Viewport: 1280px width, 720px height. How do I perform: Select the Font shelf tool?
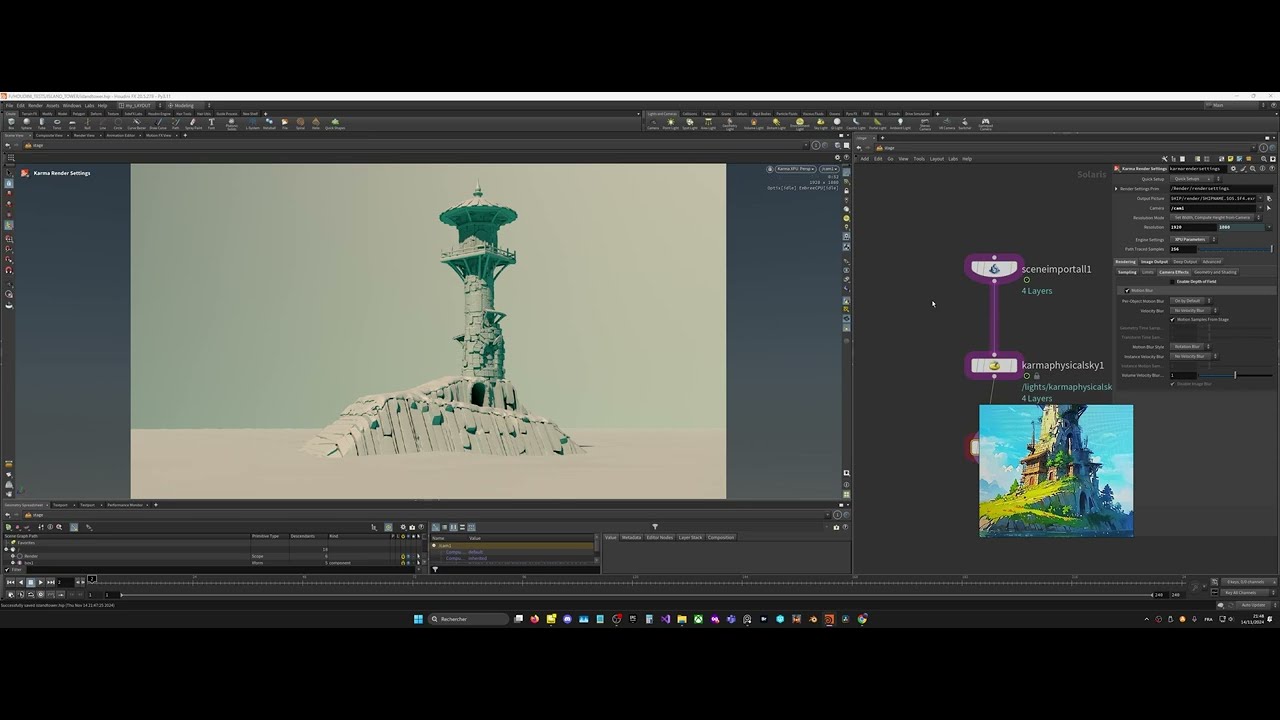(211, 122)
